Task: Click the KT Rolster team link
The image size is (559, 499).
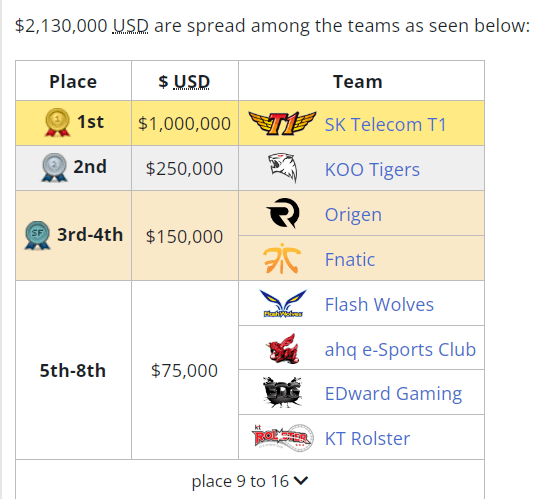Action: point(367,438)
